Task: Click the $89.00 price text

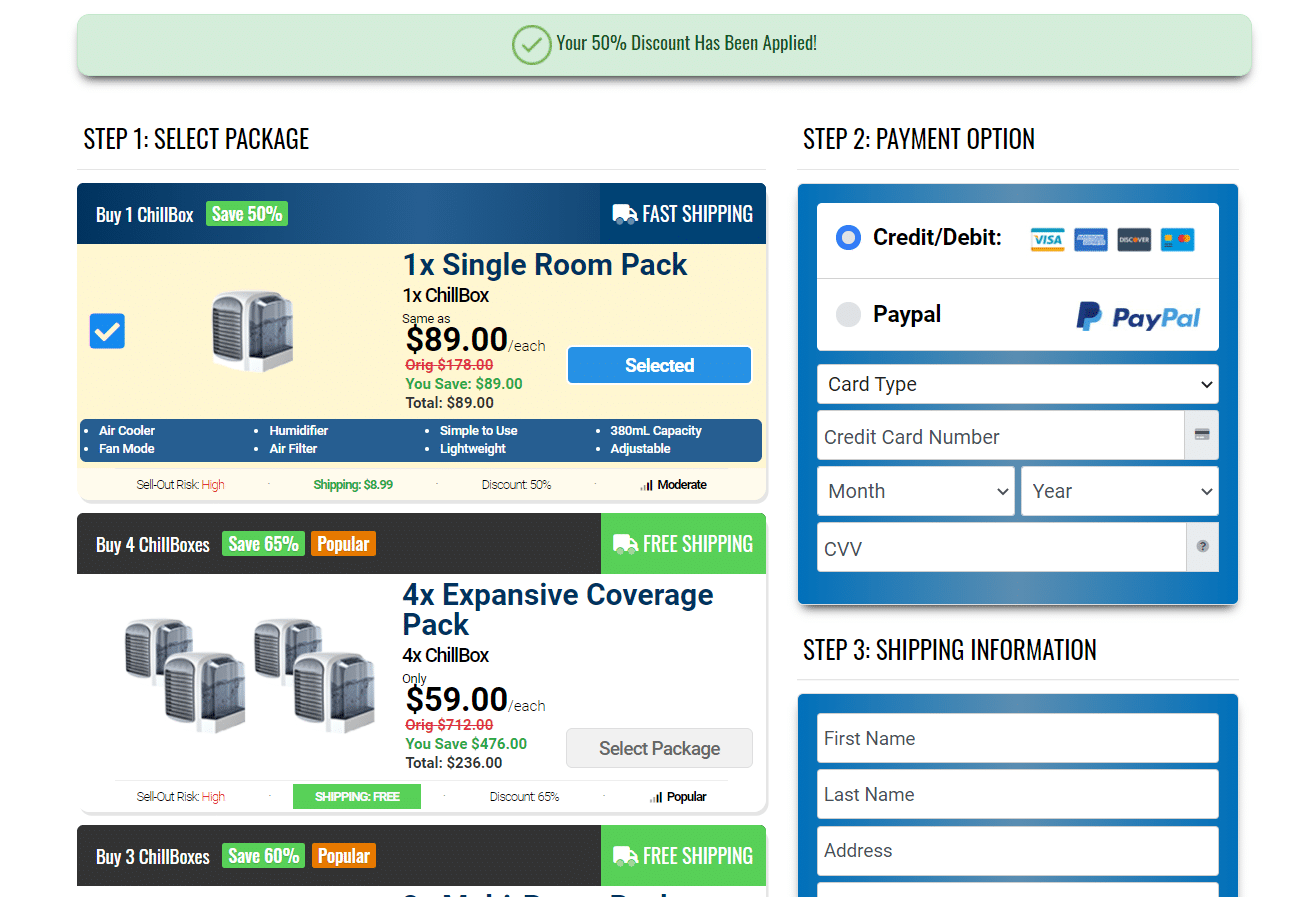Action: 457,340
